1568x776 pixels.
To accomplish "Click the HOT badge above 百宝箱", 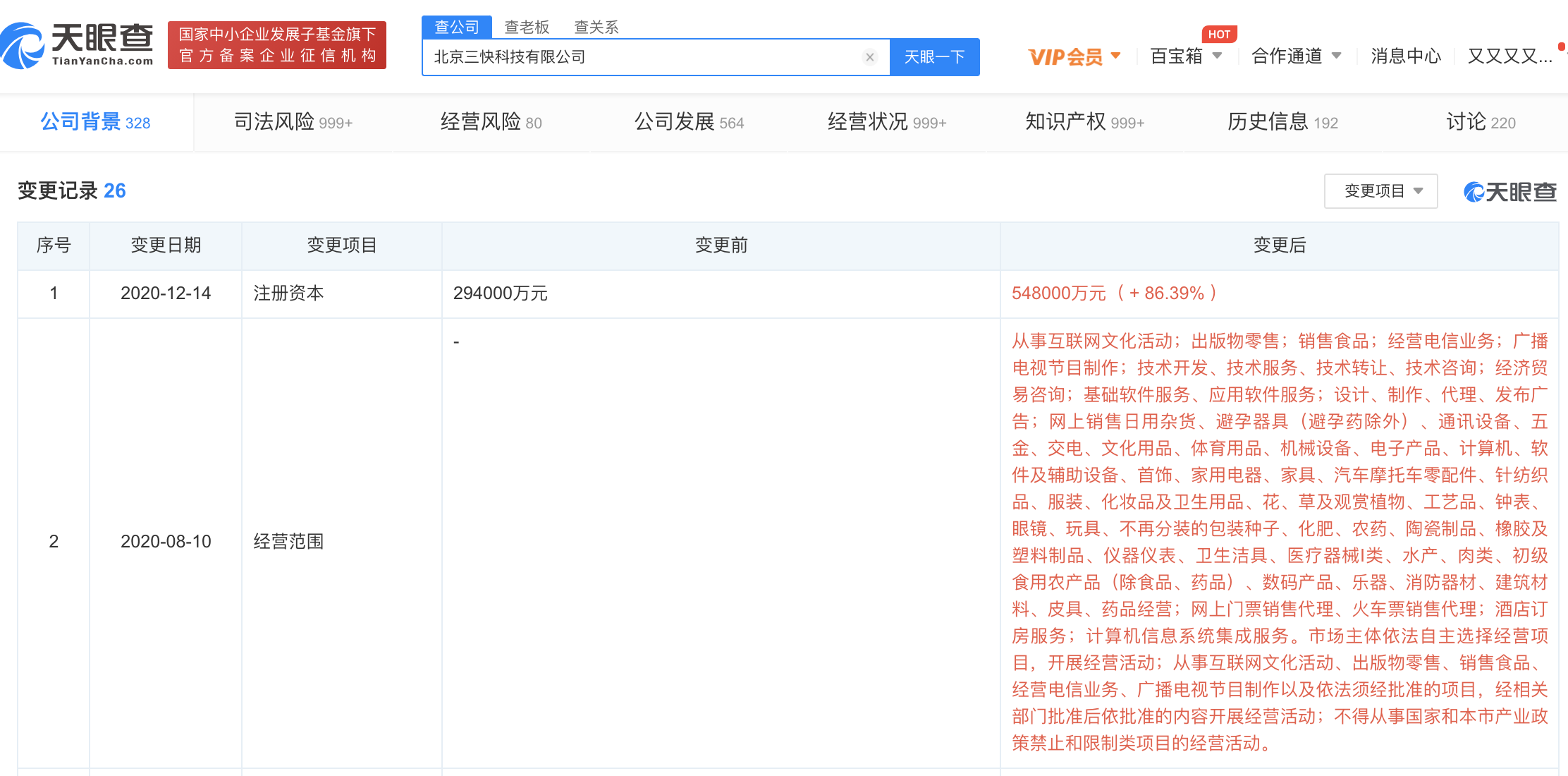I will tap(1219, 33).
